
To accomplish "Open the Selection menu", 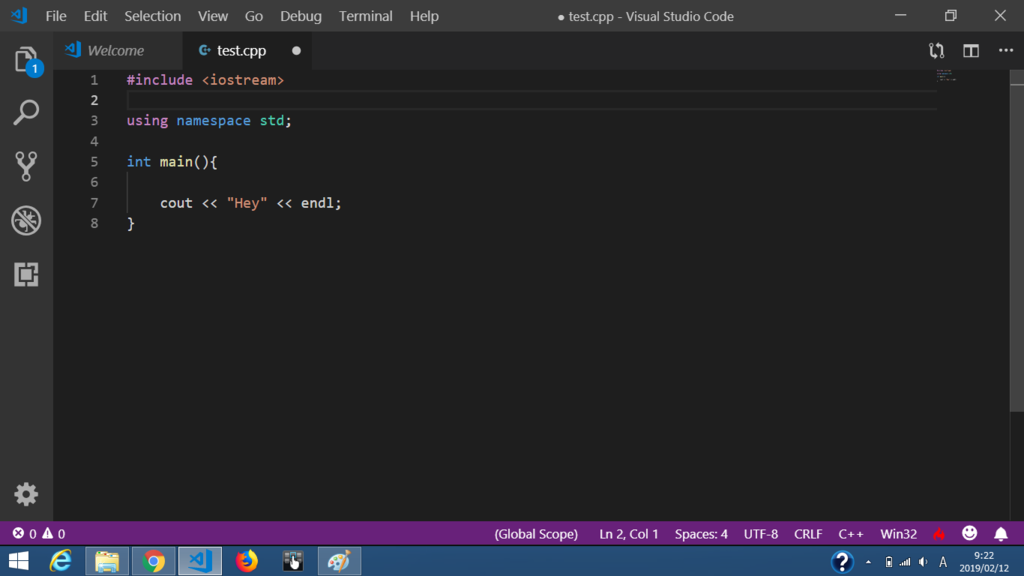I will tap(153, 16).
